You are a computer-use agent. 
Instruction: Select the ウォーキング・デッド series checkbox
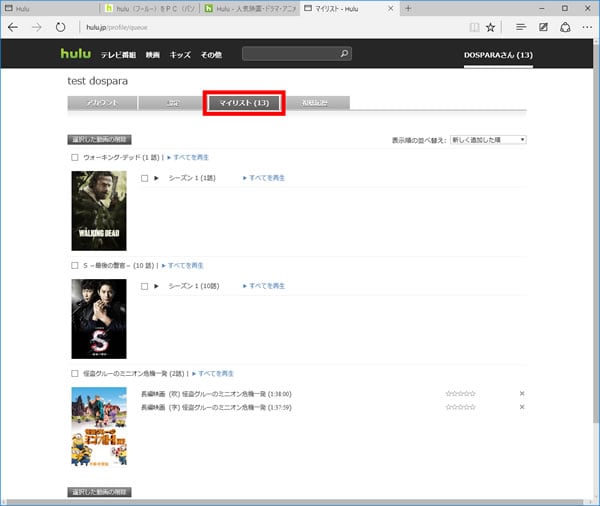(75, 157)
